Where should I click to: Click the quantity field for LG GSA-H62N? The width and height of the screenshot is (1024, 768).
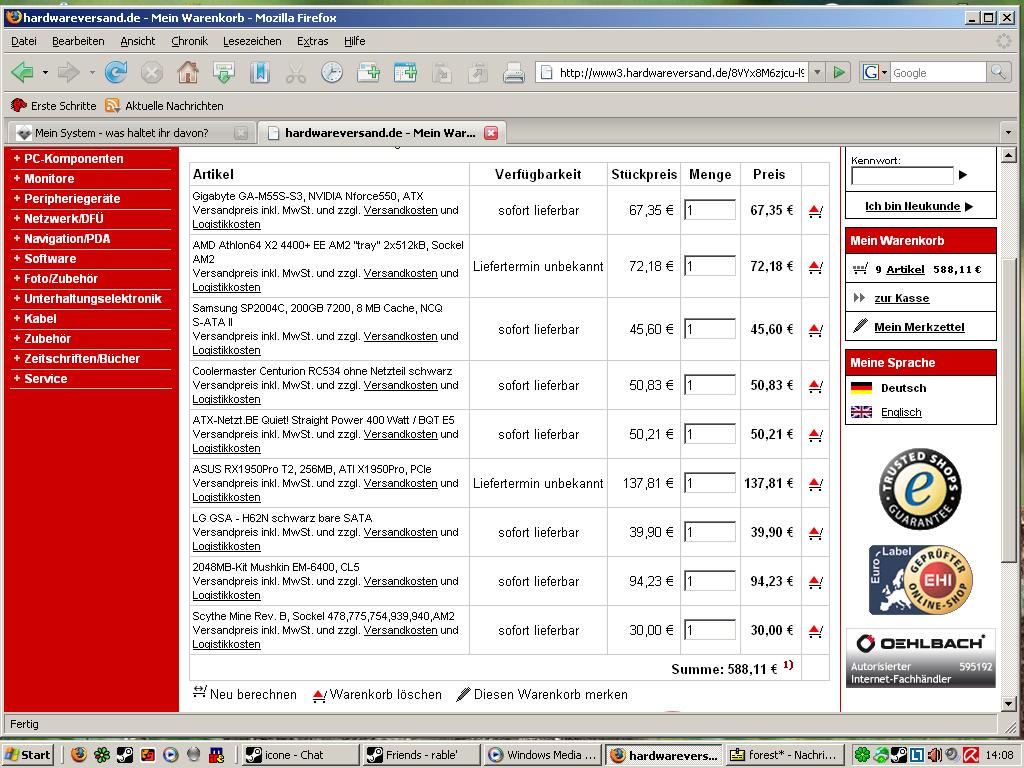(x=710, y=532)
